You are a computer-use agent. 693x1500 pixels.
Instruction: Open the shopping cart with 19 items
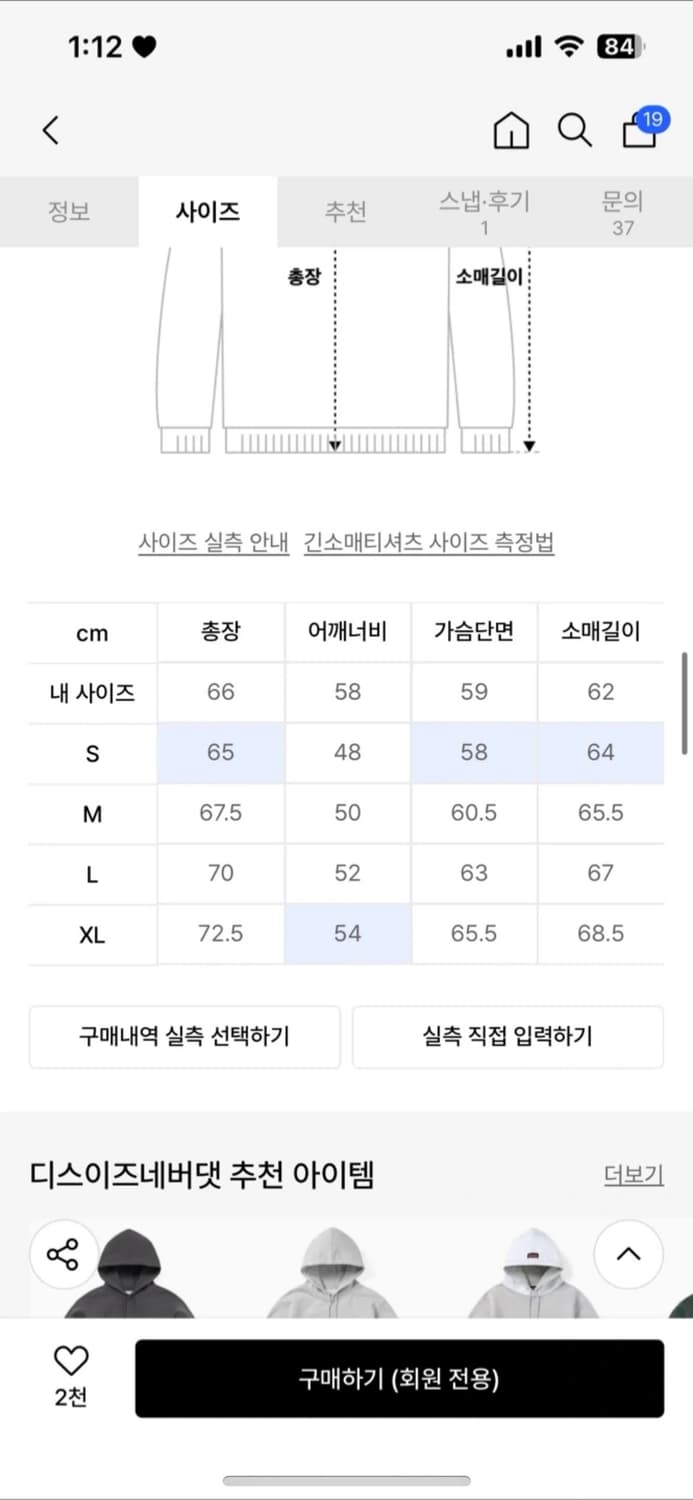[639, 132]
